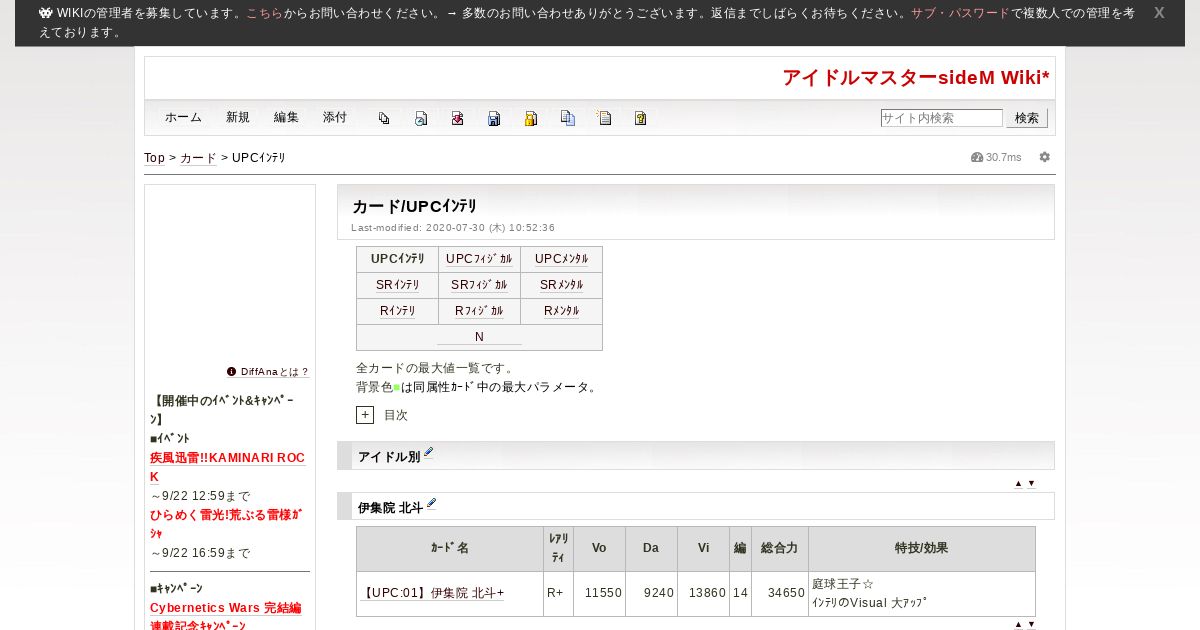The height and width of the screenshot is (630, 1200).
Task: Click the Vi column header
Action: [x=703, y=549]
